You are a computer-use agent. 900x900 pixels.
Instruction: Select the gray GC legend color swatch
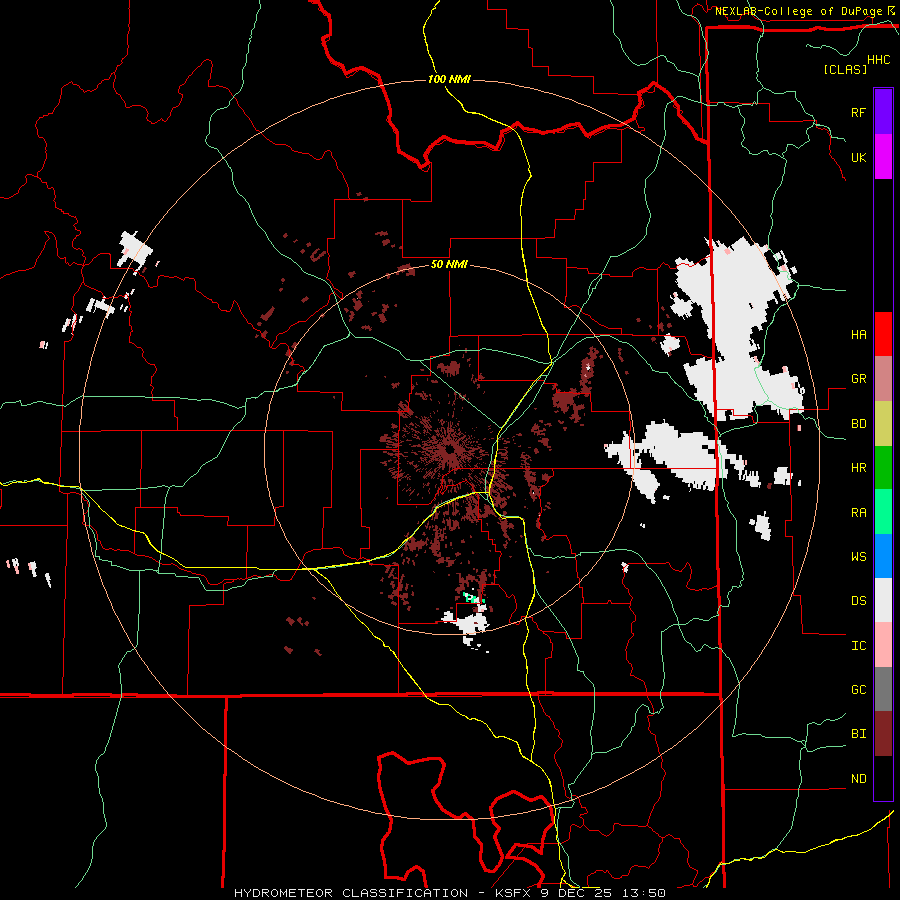(883, 689)
